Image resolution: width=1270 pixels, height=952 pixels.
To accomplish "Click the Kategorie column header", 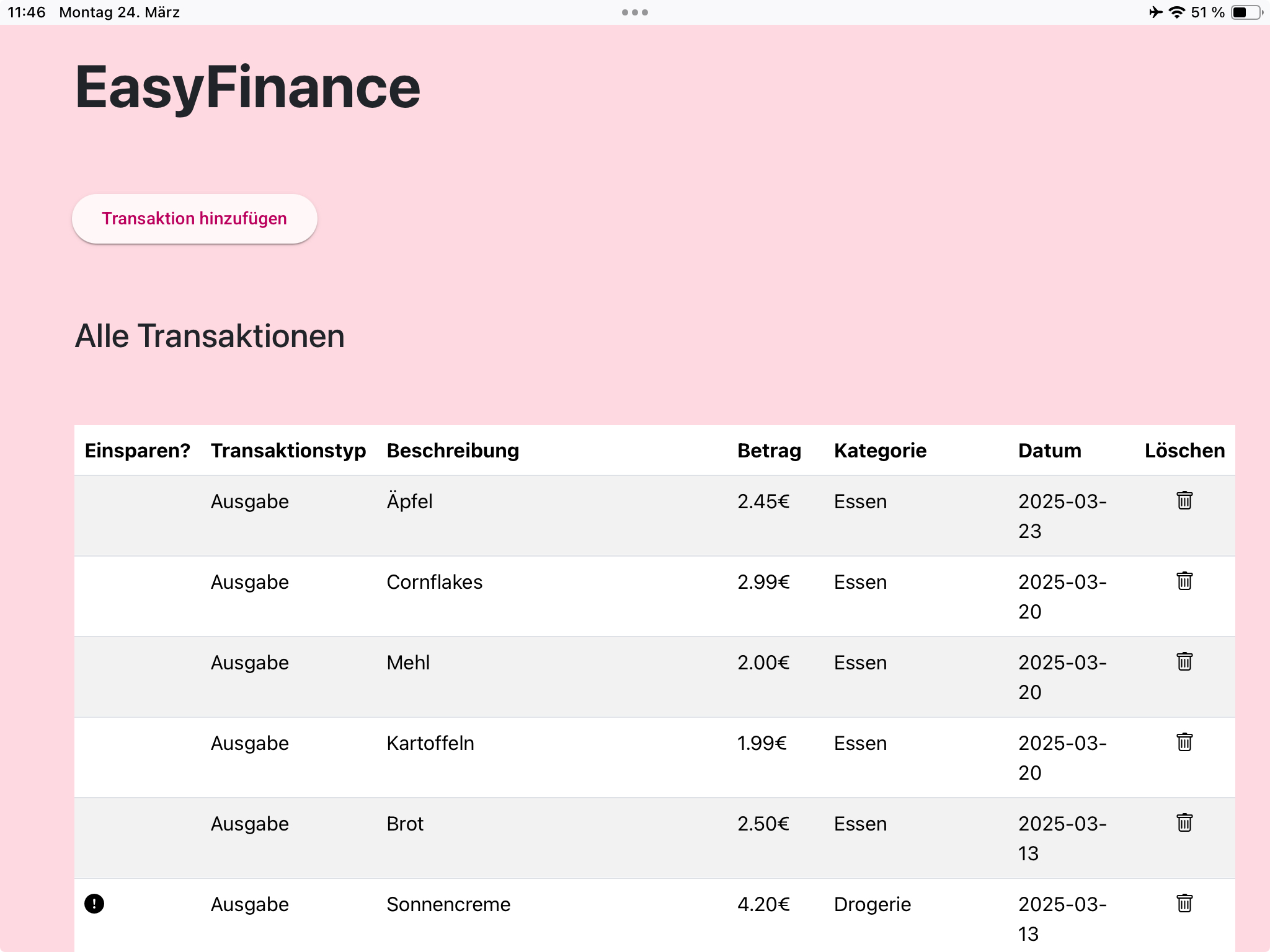I will coord(880,451).
